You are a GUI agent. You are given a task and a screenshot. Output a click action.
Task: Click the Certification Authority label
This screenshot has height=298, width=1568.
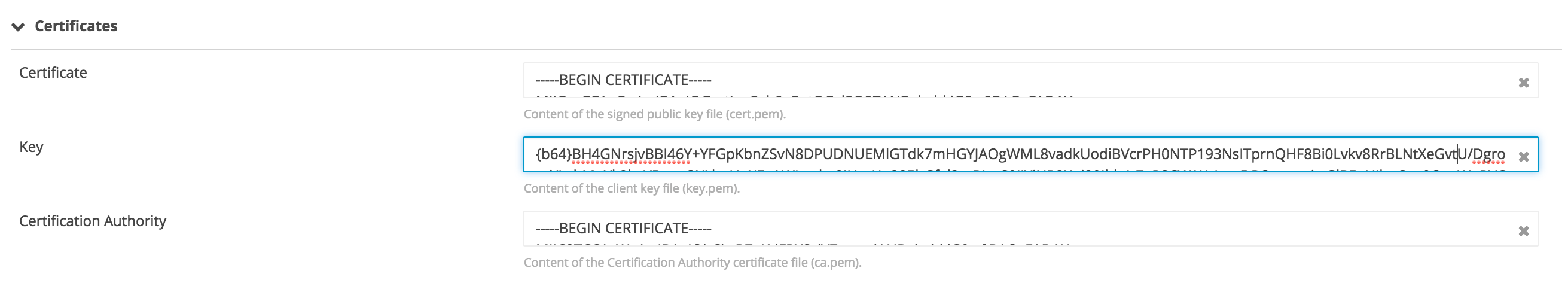click(93, 221)
